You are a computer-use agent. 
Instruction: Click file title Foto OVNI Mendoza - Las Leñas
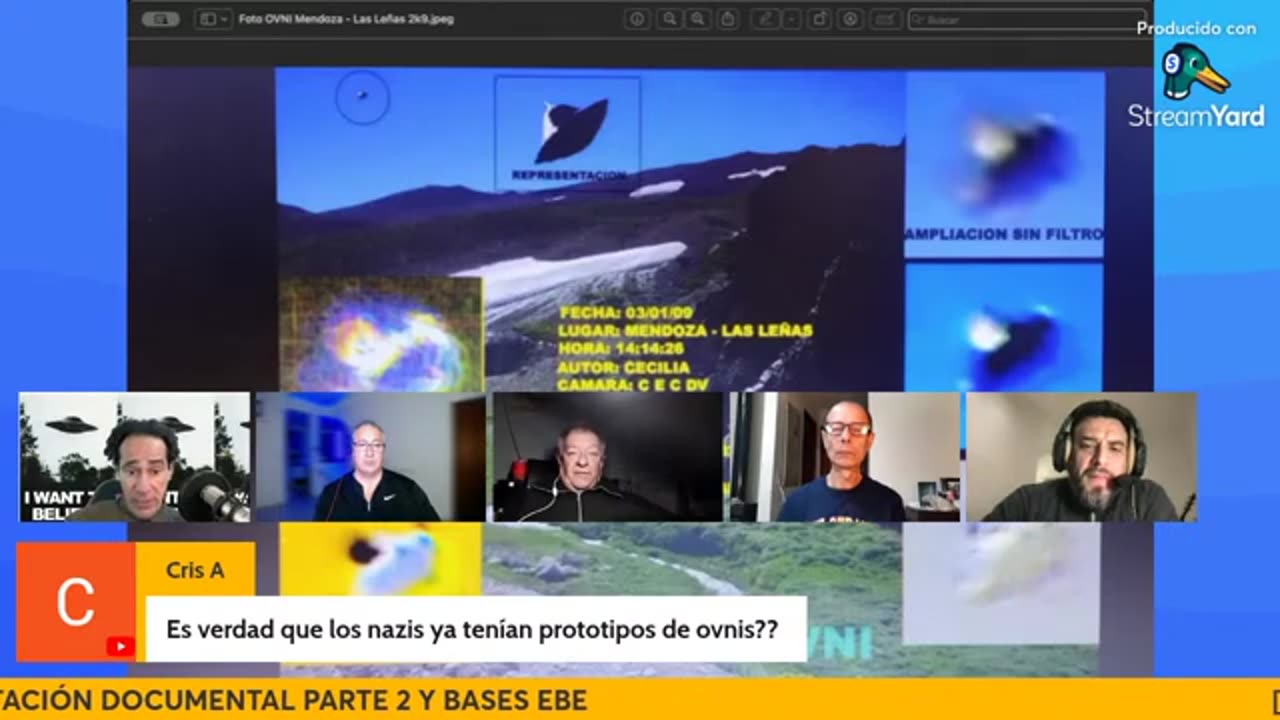346,19
